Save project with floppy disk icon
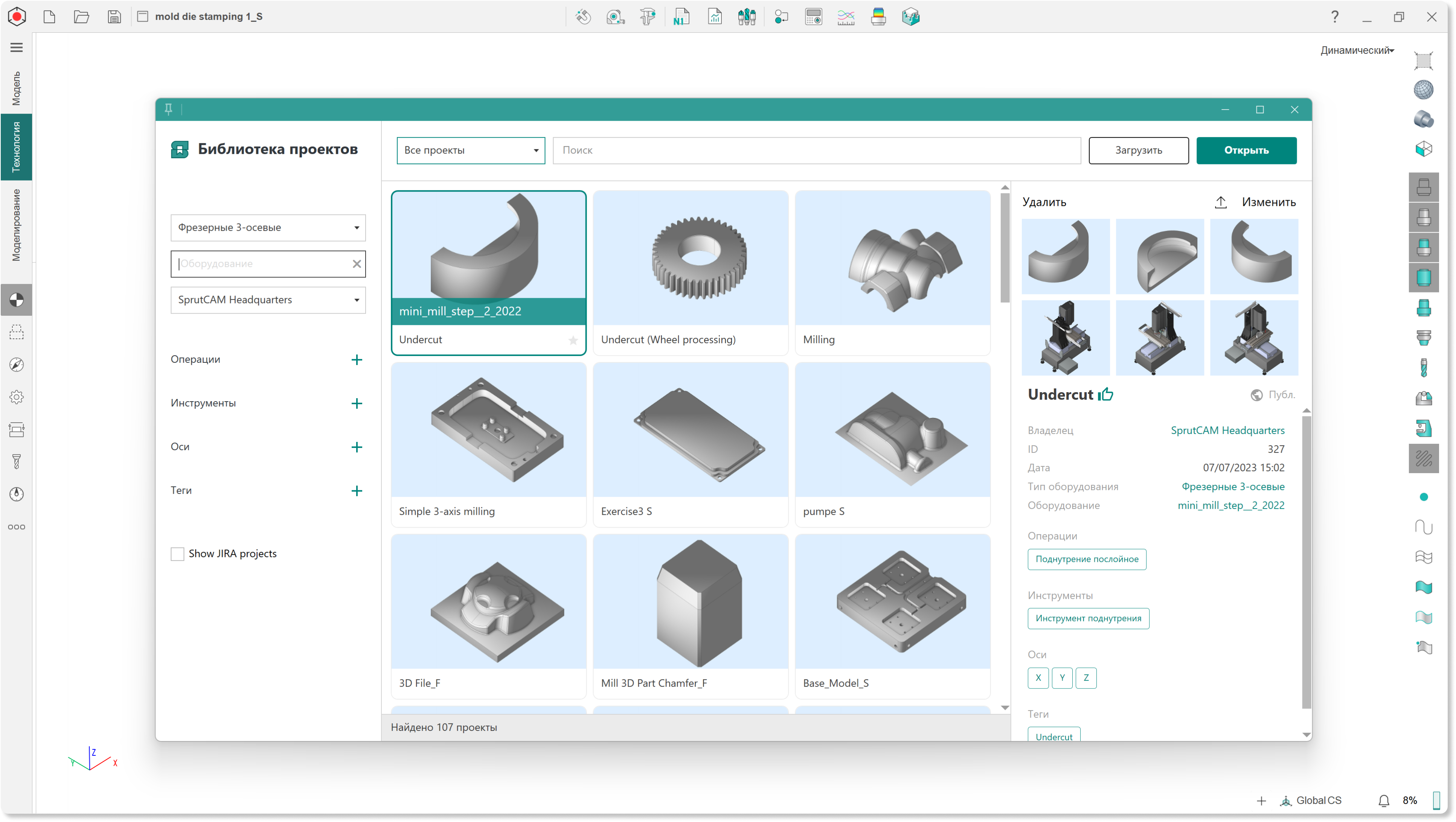This screenshot has height=822, width=1456. click(x=114, y=17)
